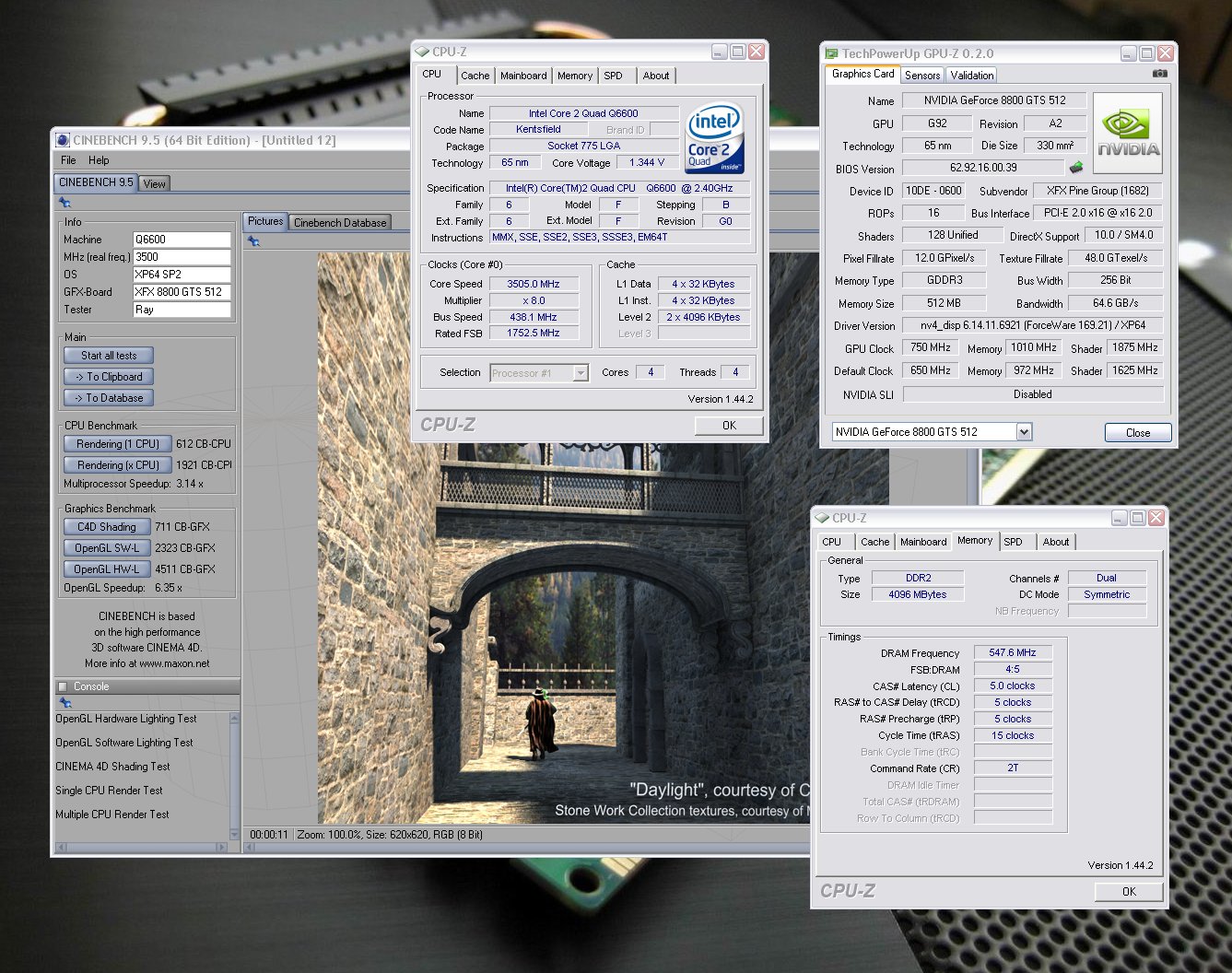Open the Help menu in CINEBENCH
The height and width of the screenshot is (973, 1232).
[x=99, y=160]
